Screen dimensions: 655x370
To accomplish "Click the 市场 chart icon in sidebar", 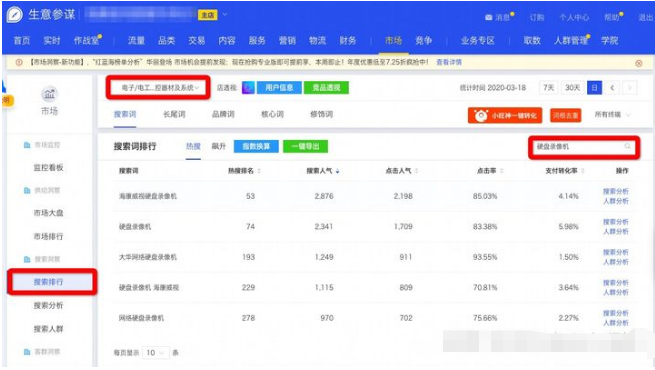I will [x=49, y=94].
